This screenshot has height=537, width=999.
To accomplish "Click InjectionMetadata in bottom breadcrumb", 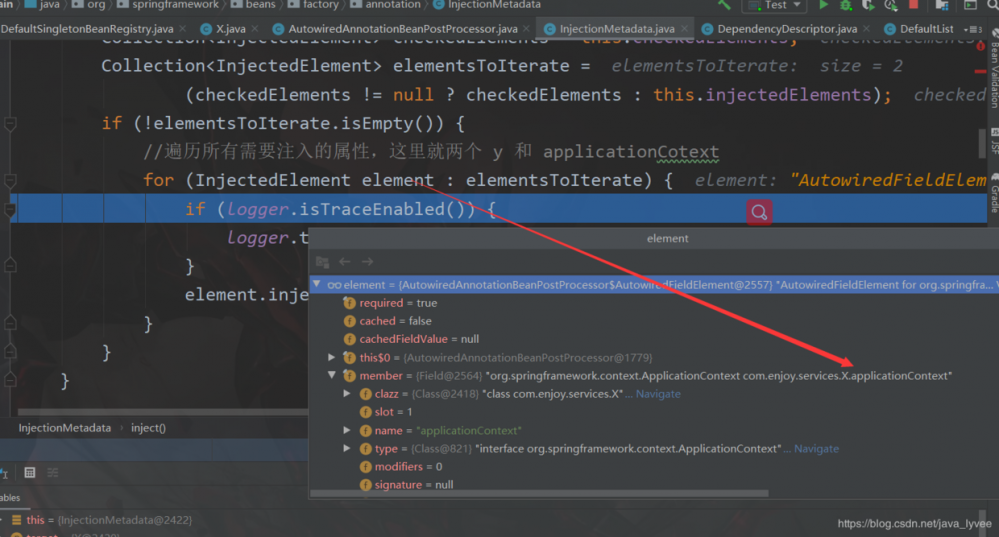I will 64,428.
